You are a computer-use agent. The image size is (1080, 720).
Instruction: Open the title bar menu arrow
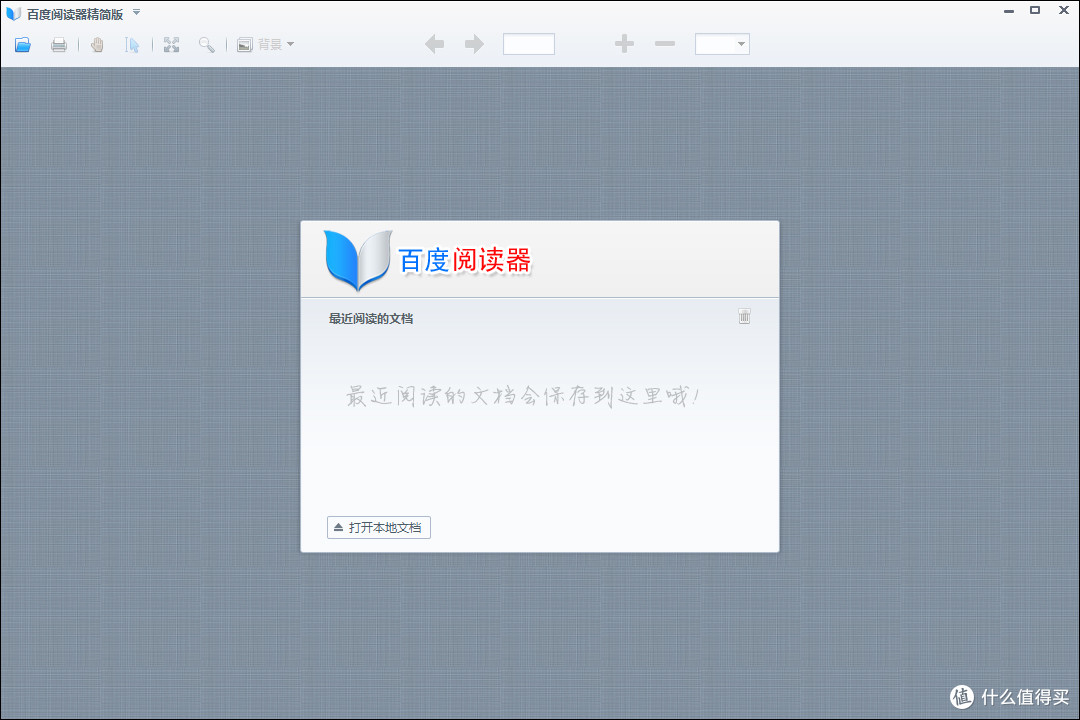click(136, 12)
